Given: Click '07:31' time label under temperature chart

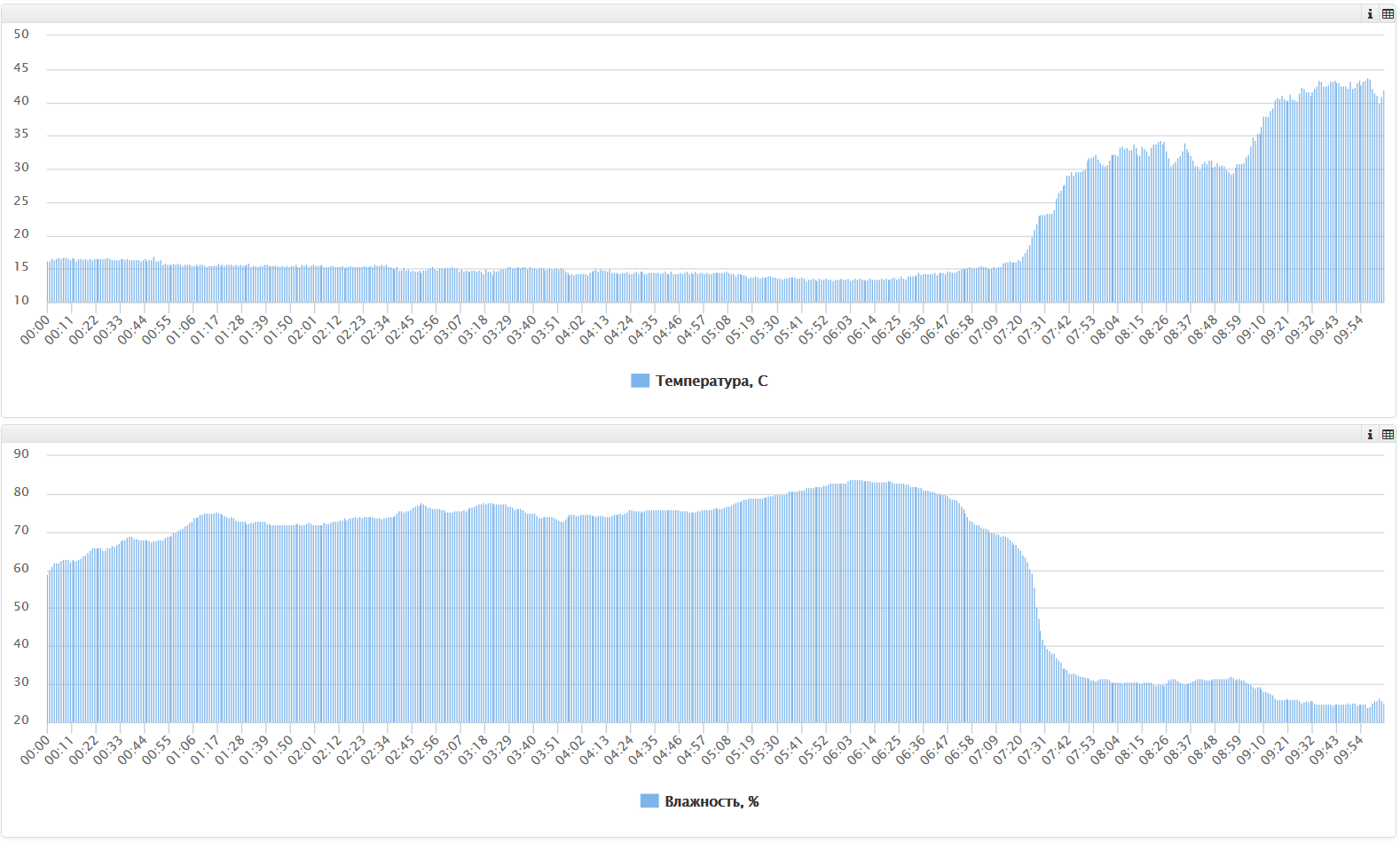Looking at the screenshot, I should click(1032, 329).
